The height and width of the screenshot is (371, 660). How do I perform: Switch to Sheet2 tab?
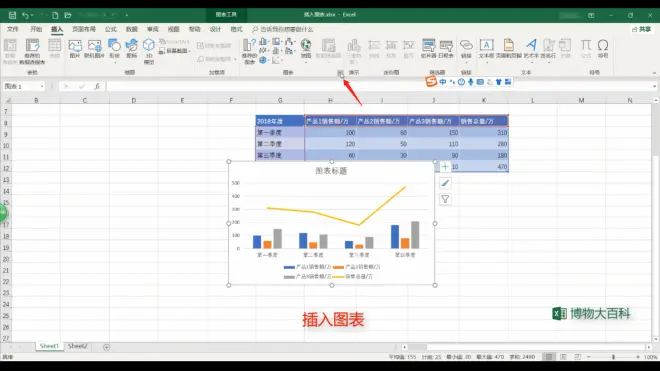coord(77,346)
